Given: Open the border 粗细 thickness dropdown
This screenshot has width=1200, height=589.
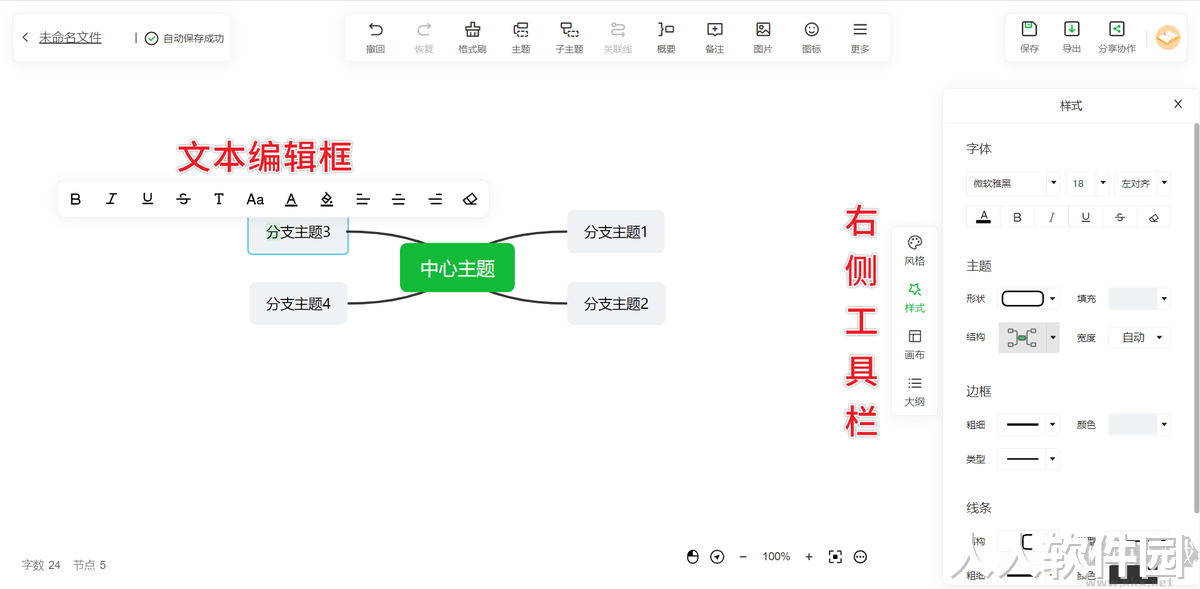Looking at the screenshot, I should coord(1029,425).
